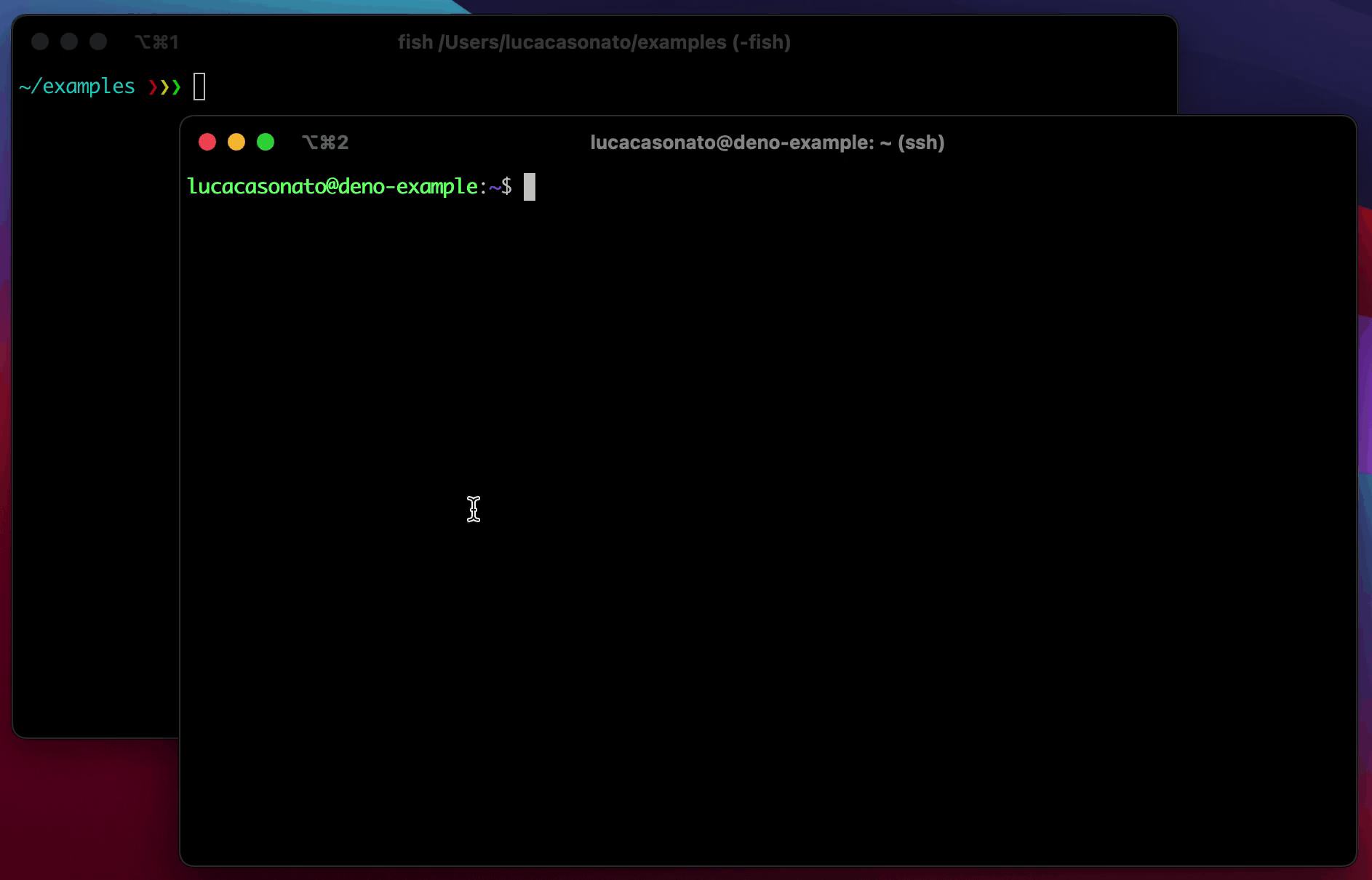
Task: Click the hollow cursor in fish terminal
Action: pos(199,87)
